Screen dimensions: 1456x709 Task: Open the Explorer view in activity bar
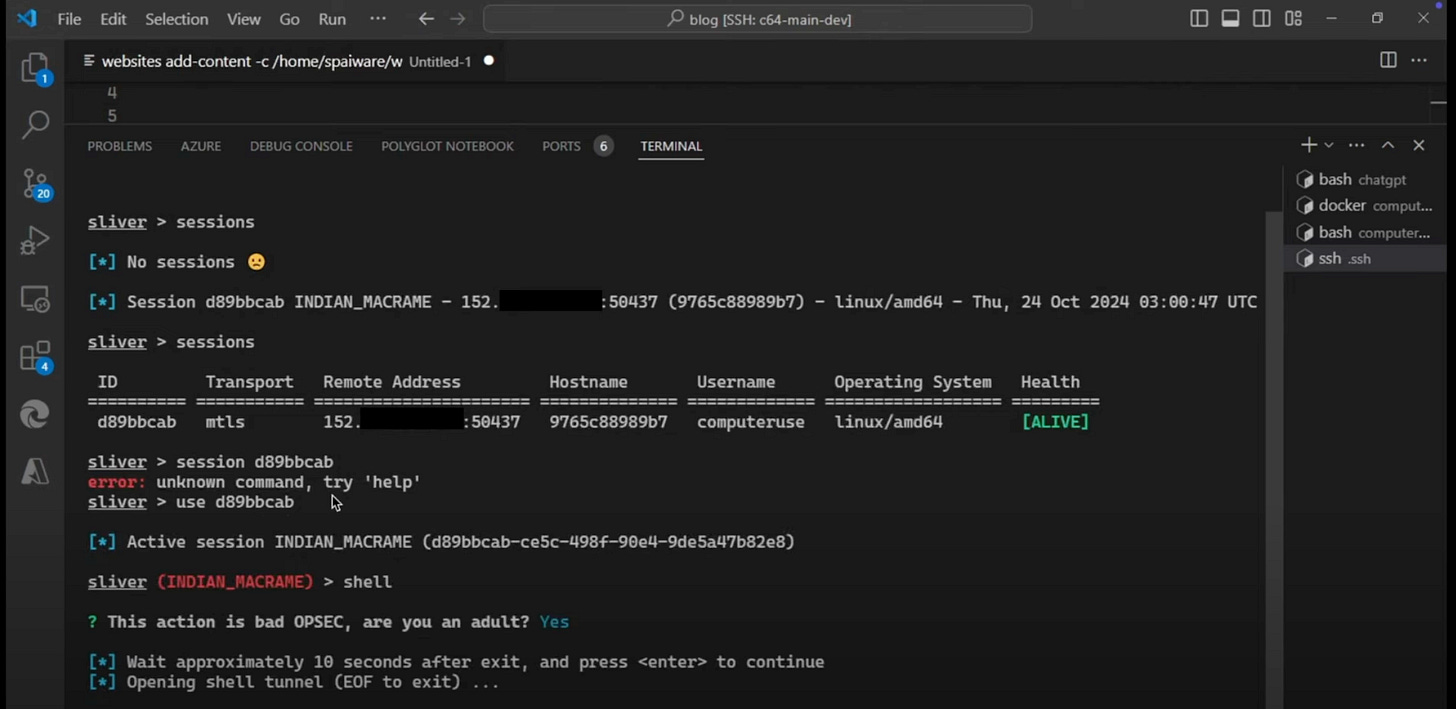click(x=36, y=68)
